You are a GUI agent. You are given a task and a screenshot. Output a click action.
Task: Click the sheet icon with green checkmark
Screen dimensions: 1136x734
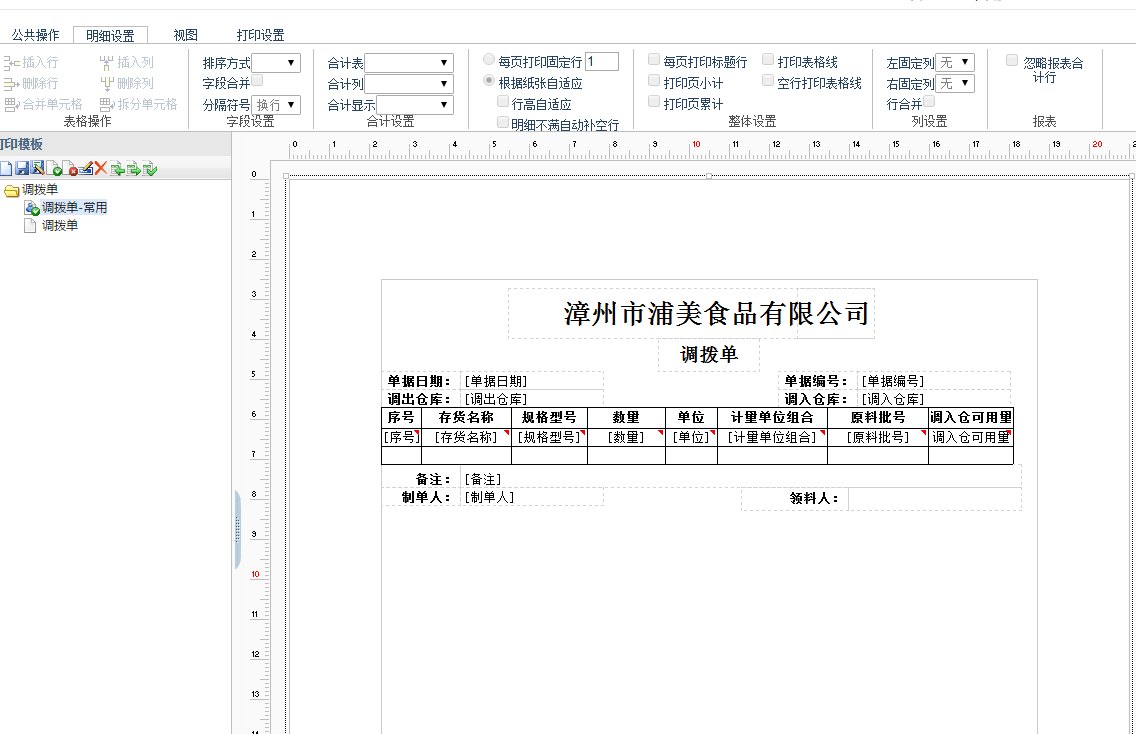point(150,169)
